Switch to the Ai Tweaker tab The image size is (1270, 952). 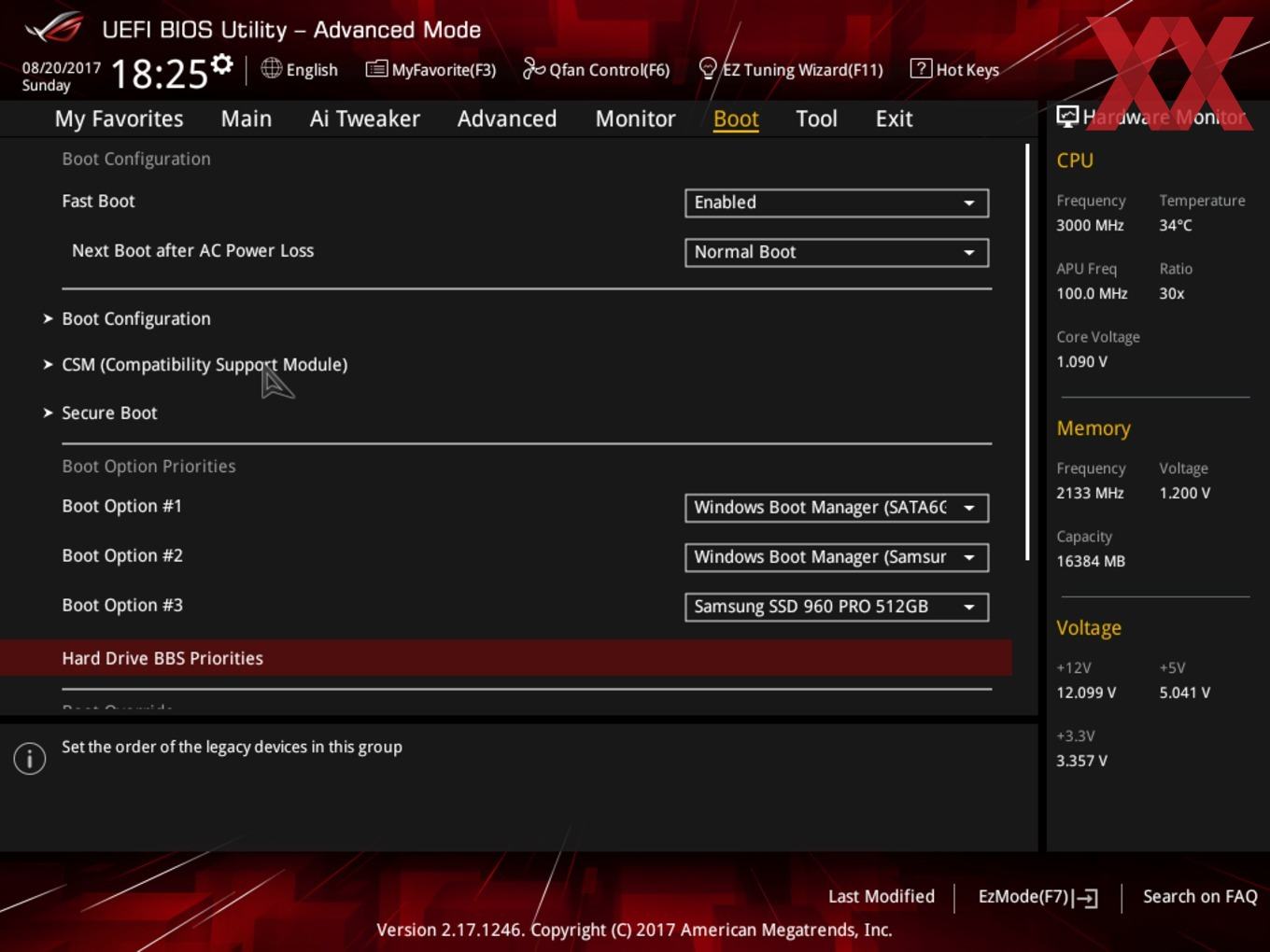click(x=365, y=119)
